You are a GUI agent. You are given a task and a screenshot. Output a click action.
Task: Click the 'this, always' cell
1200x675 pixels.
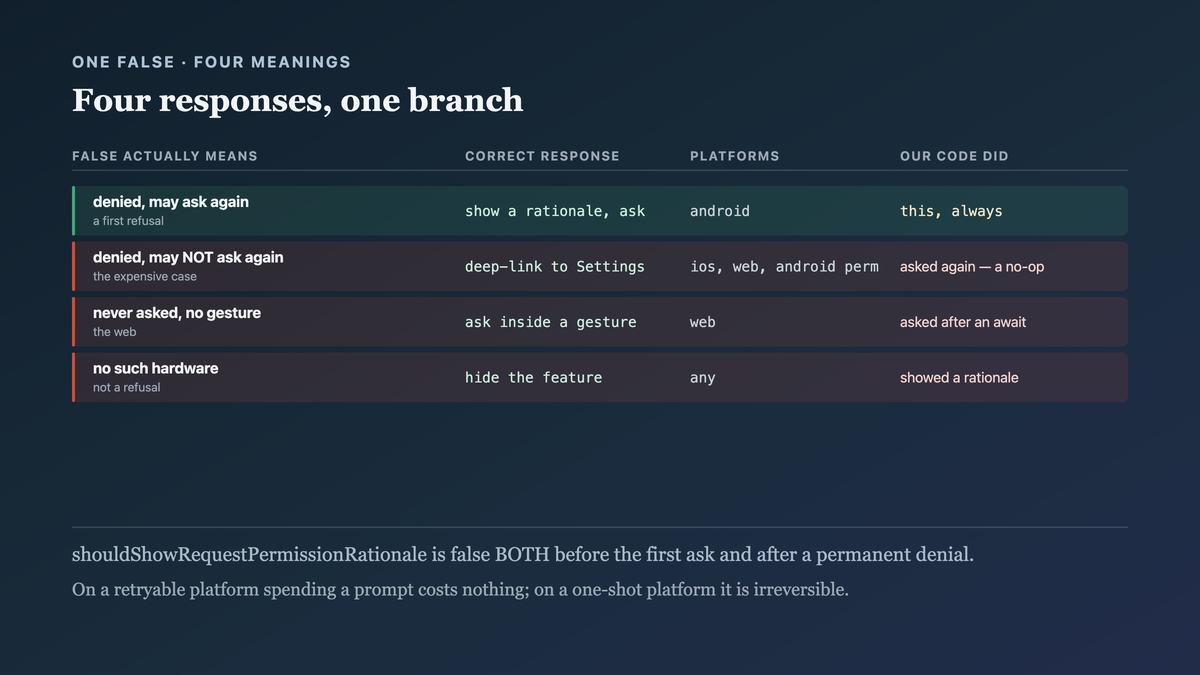pyautogui.click(x=951, y=211)
